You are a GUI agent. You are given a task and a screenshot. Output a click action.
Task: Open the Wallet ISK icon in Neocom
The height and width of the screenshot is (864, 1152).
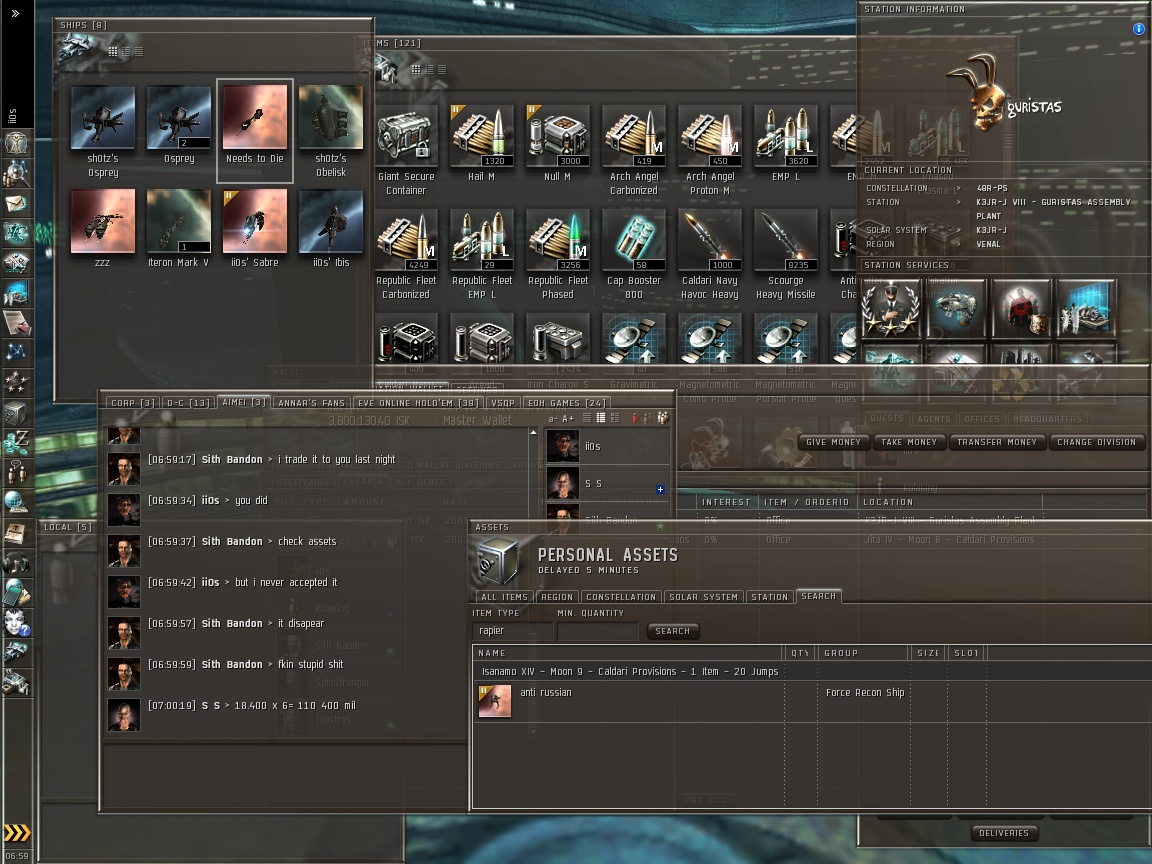(16, 442)
